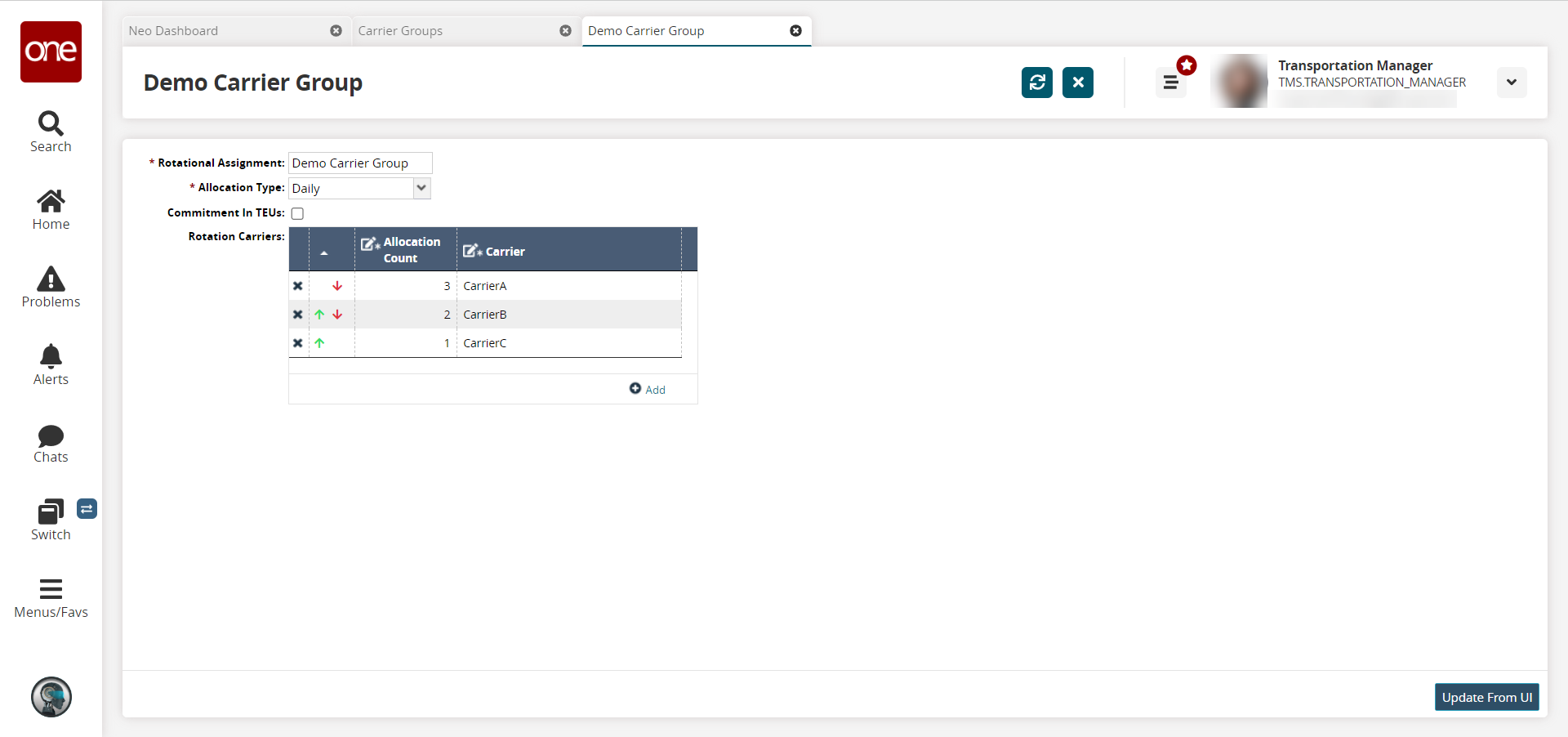Close the Neo Dashboard tab
1568x737 pixels.
coord(336,31)
